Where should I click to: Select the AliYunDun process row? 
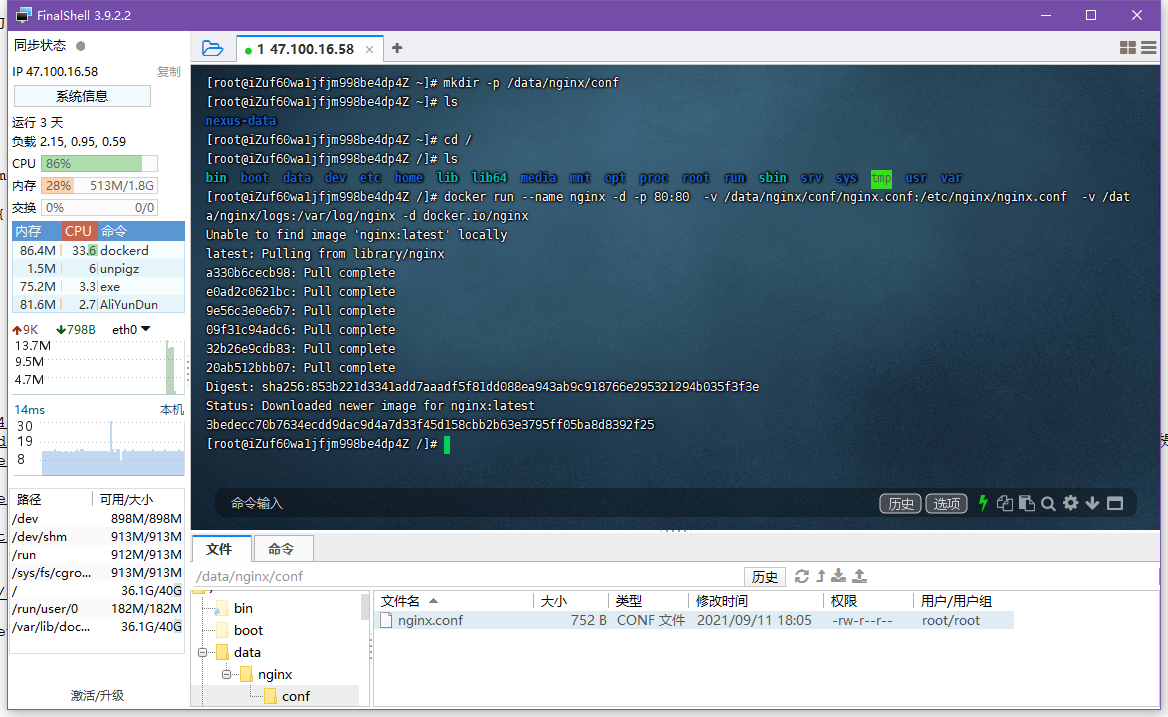click(x=98, y=305)
